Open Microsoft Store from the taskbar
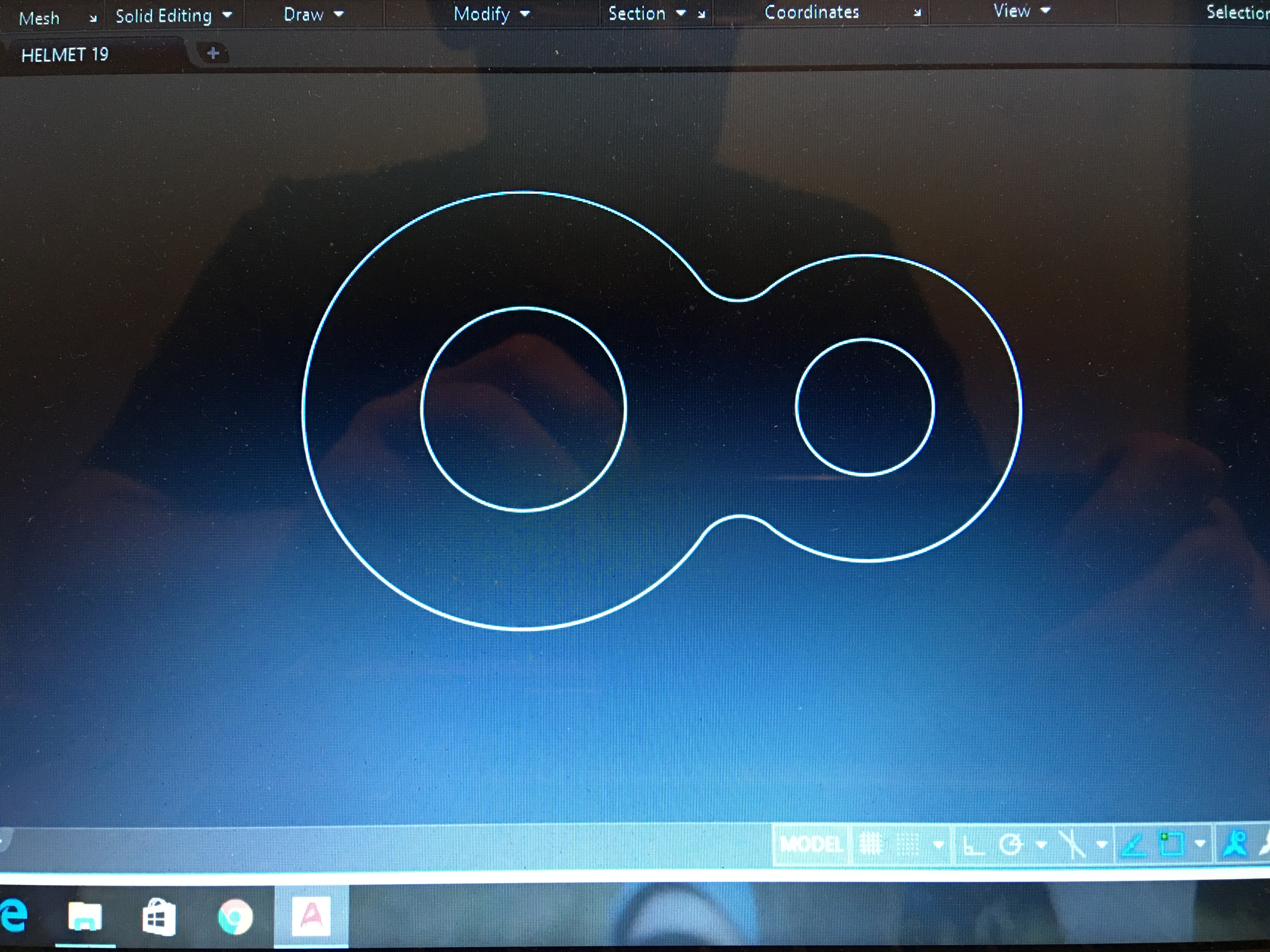 pos(158,917)
